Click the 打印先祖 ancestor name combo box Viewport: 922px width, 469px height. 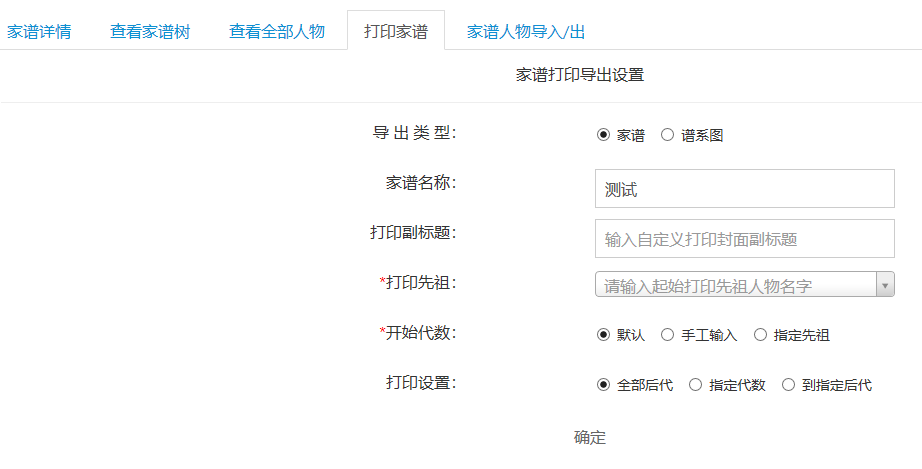pos(735,286)
